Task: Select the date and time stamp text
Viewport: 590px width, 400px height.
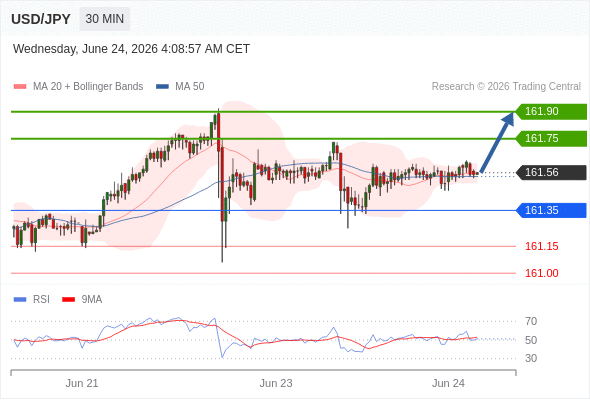Action: [x=131, y=49]
